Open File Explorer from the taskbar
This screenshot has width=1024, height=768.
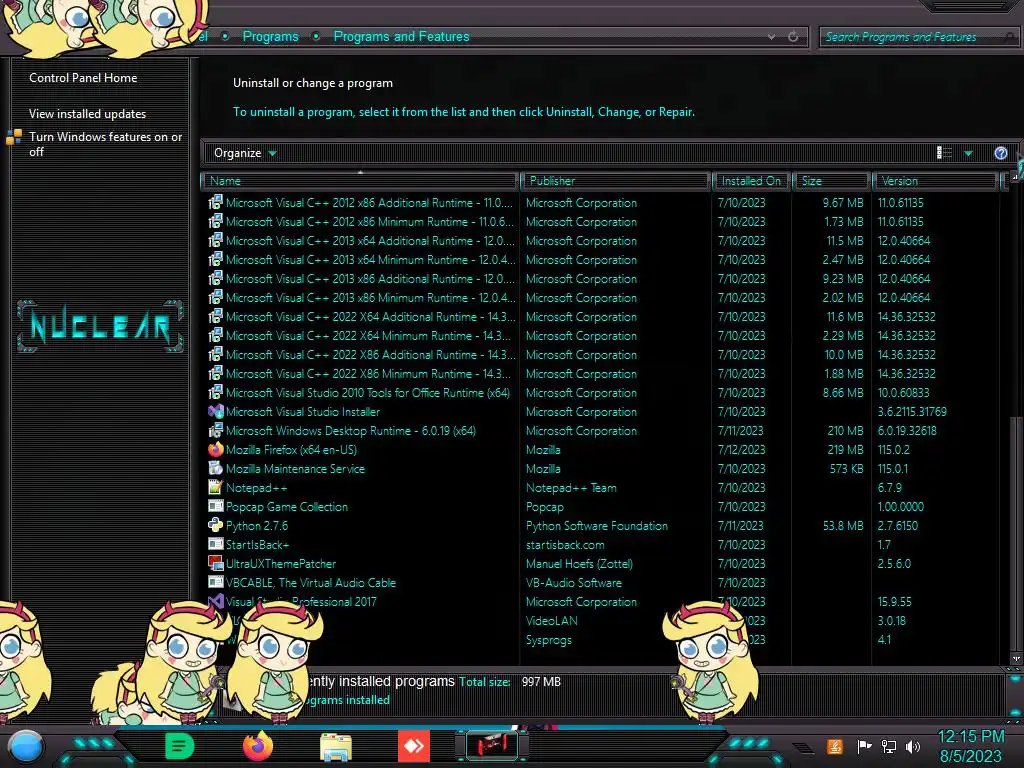click(336, 746)
